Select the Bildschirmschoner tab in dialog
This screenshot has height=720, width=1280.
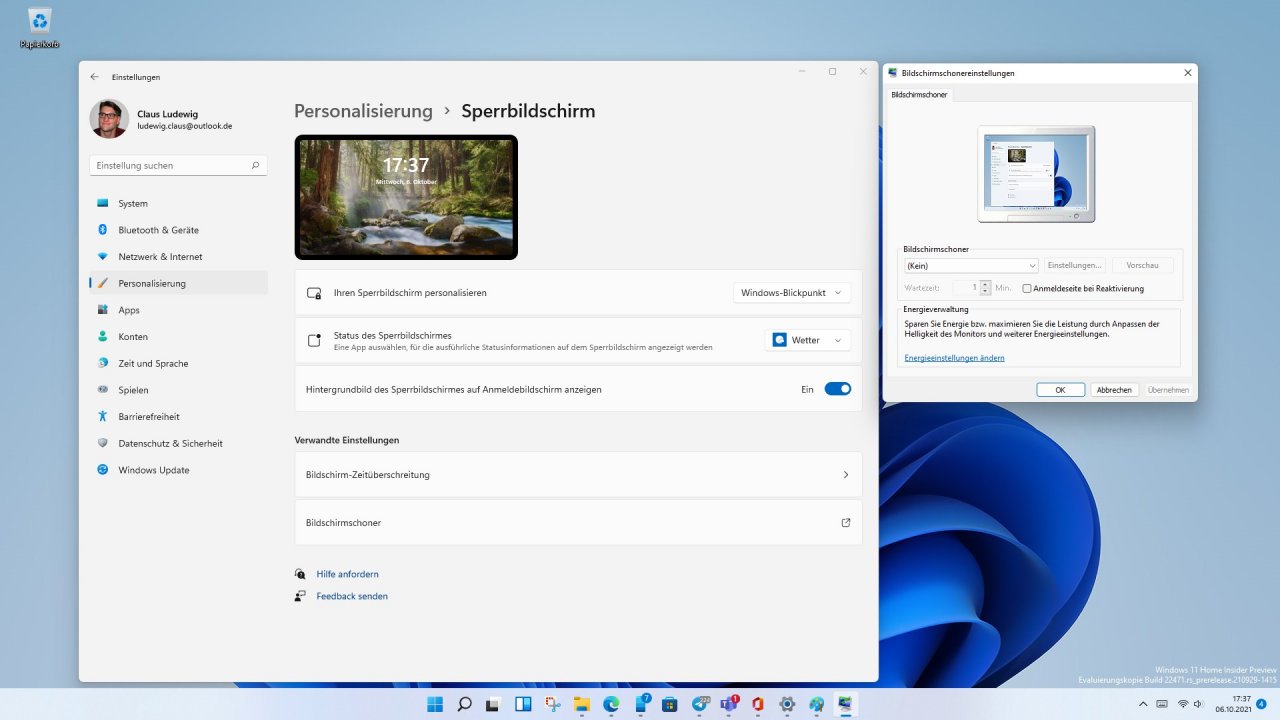[x=919, y=95]
